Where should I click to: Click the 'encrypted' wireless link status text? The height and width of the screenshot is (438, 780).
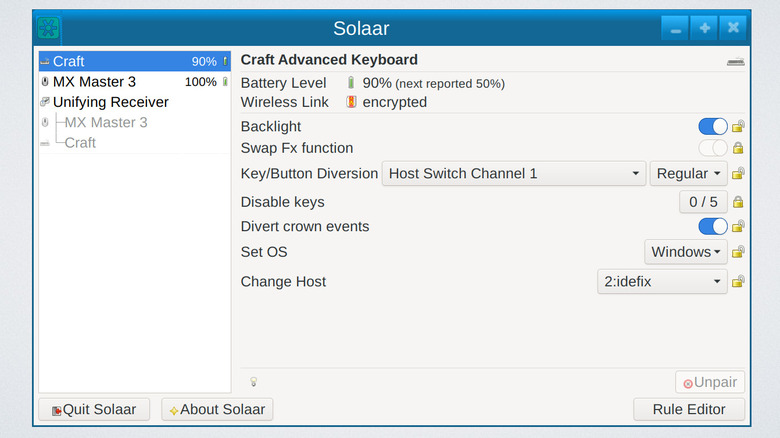click(394, 102)
